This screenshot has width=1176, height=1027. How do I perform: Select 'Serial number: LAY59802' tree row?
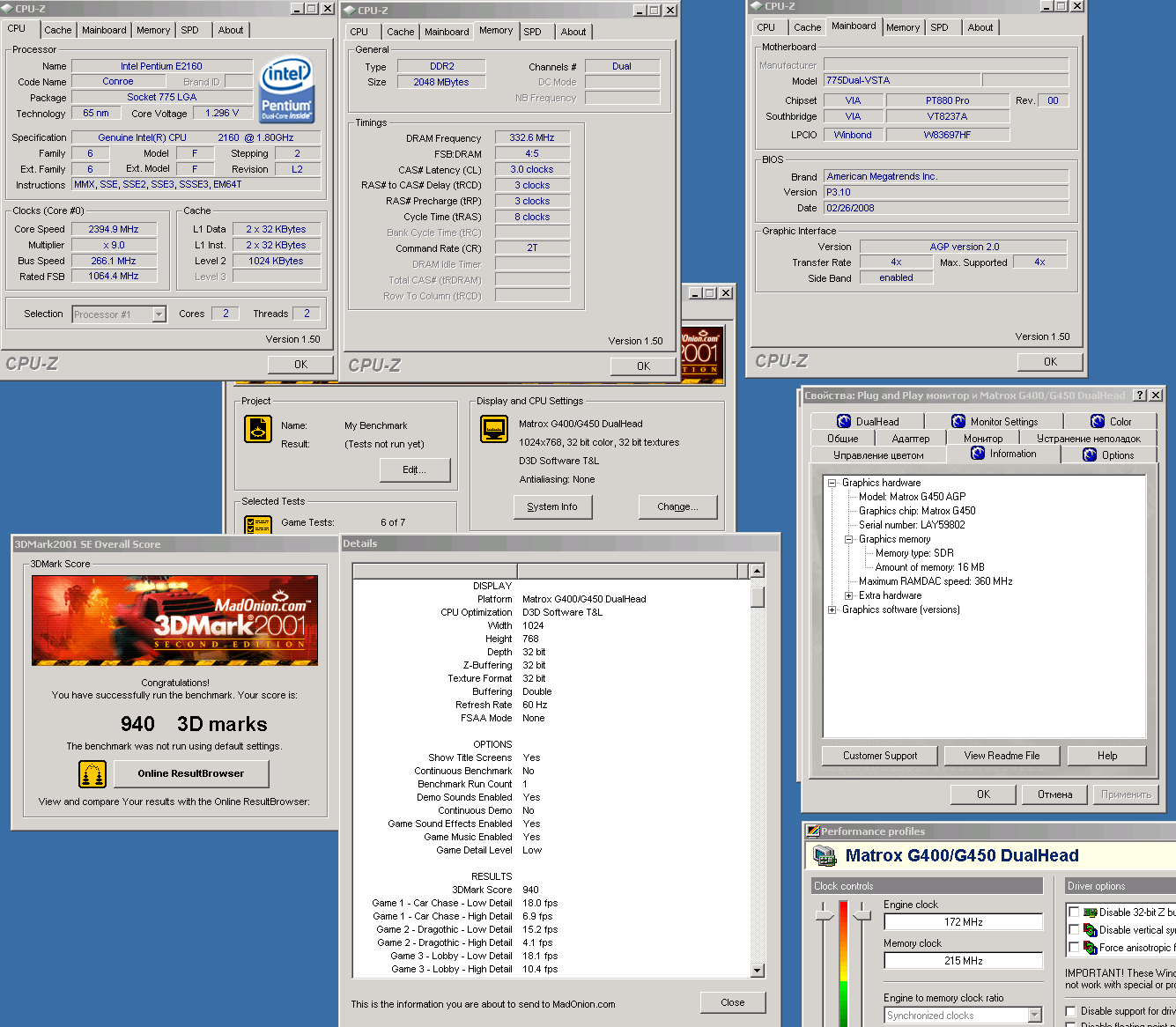coord(912,525)
